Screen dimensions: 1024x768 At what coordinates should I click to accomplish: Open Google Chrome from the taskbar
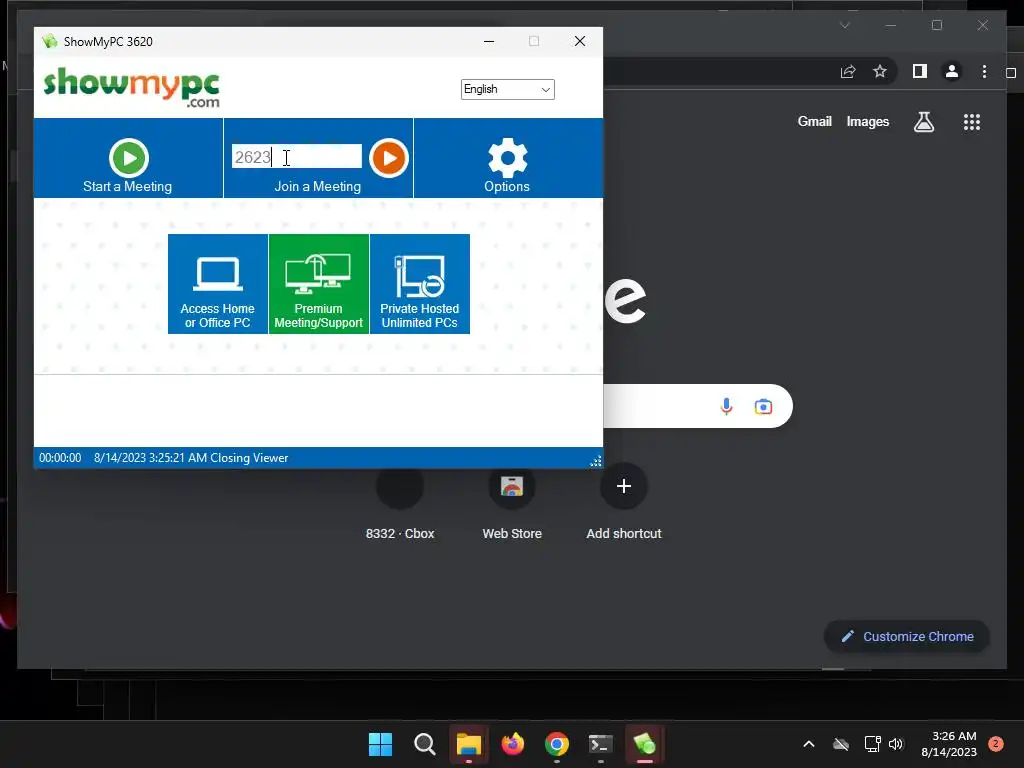point(556,744)
